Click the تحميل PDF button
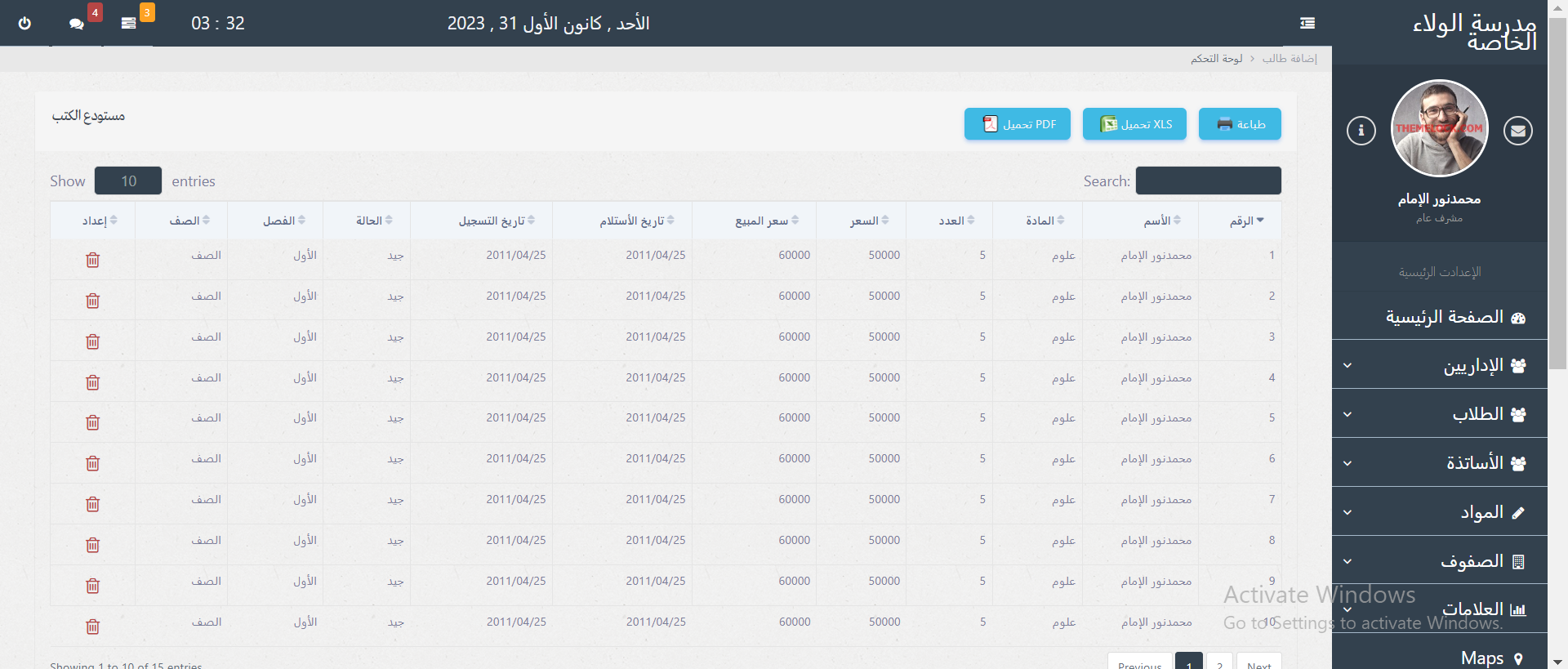 [1018, 124]
